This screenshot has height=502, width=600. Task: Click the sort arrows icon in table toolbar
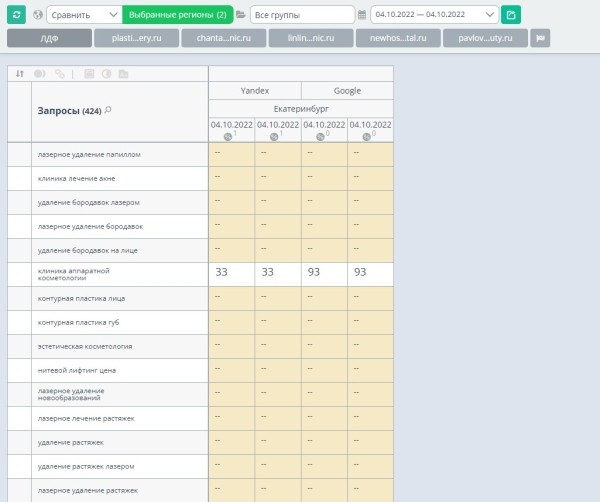pyautogui.click(x=20, y=74)
